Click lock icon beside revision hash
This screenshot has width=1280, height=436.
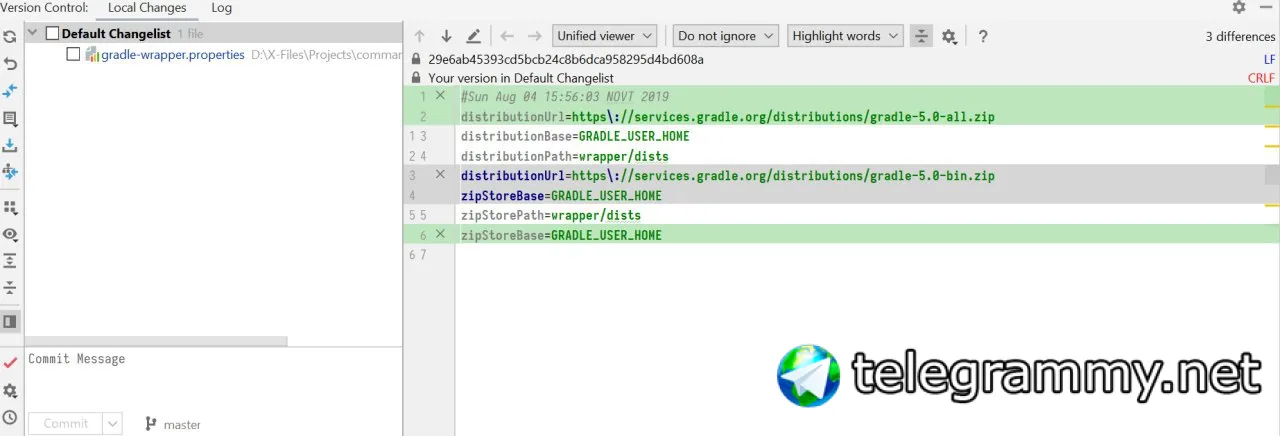coord(417,59)
